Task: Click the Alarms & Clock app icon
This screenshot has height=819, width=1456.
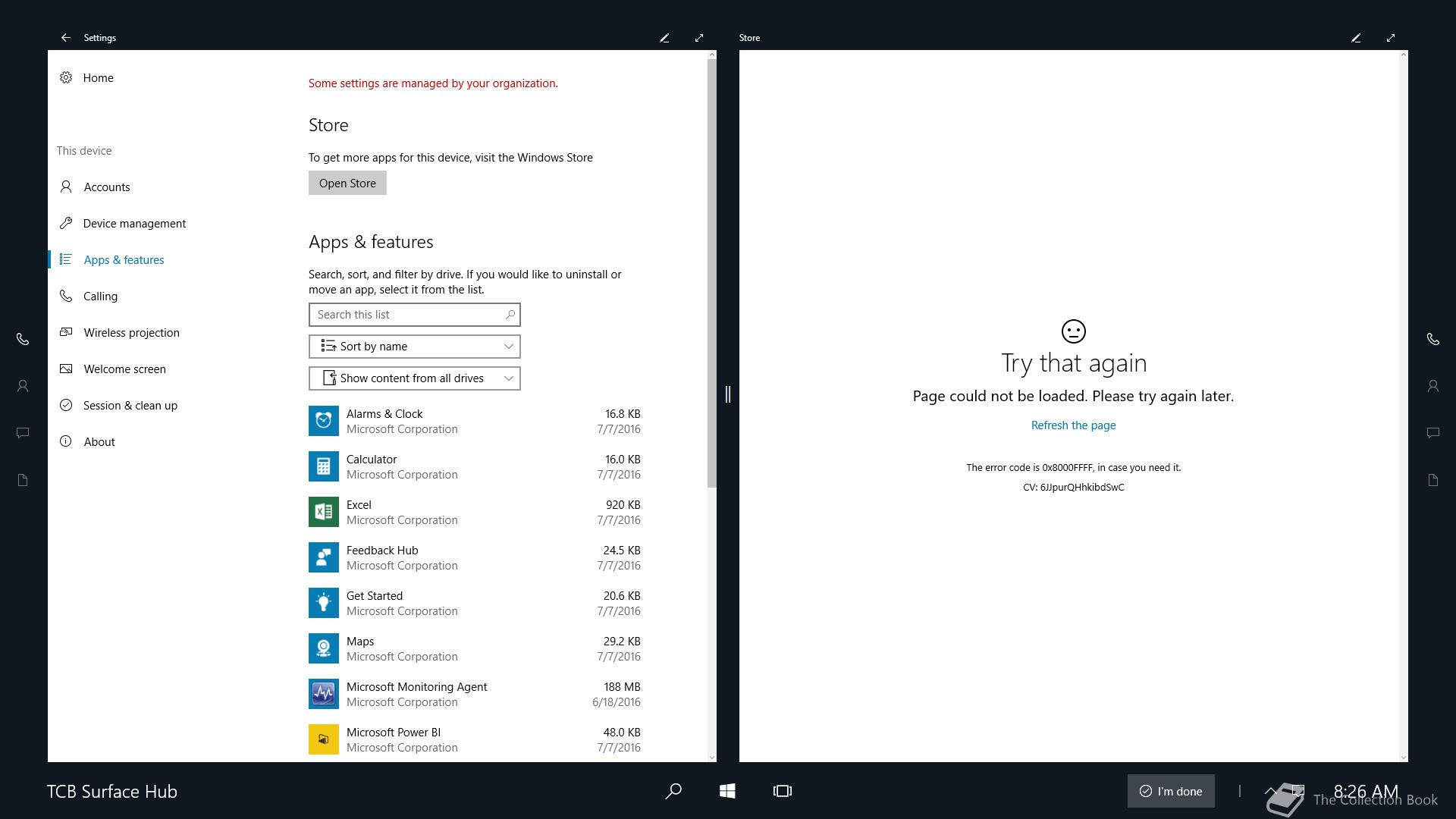Action: 324,421
